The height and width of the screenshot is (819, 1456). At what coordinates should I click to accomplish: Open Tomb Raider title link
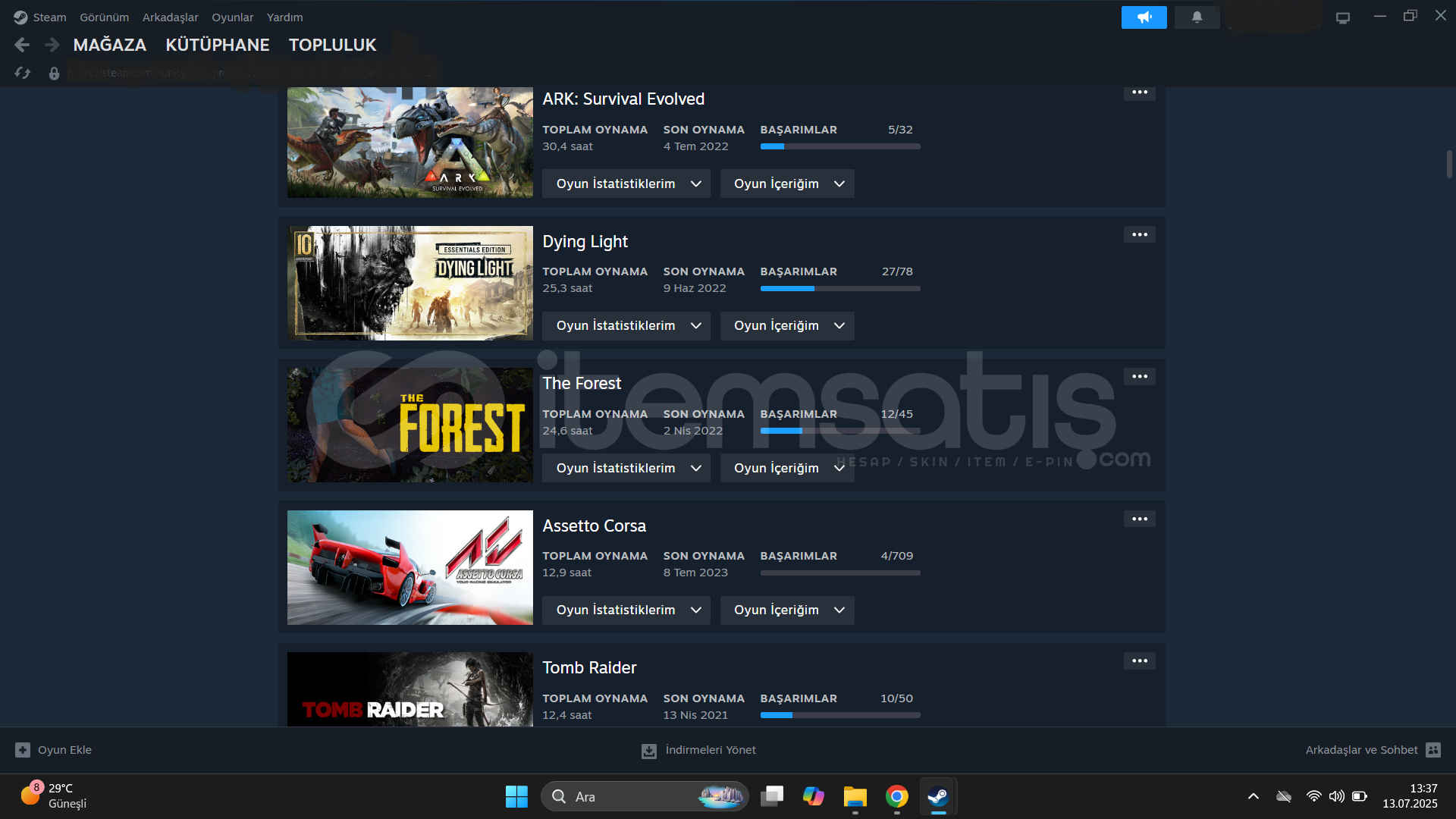tap(589, 667)
